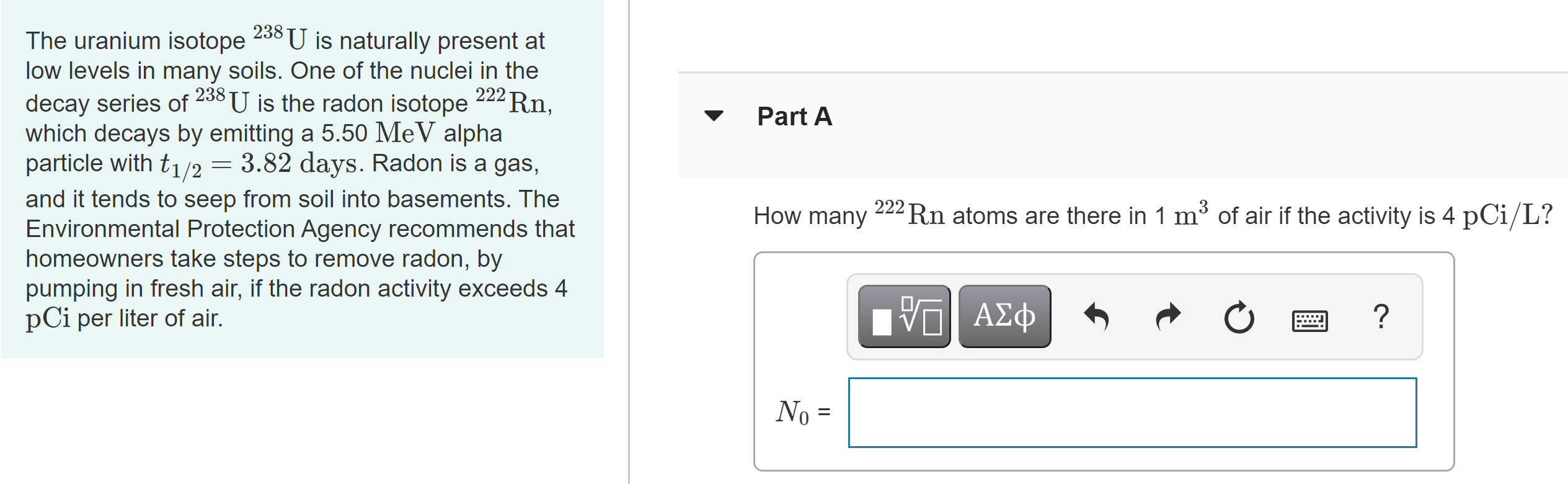This screenshot has width=1568, height=484.
Task: Toggle the on-screen keyboard display
Action: 1308,320
